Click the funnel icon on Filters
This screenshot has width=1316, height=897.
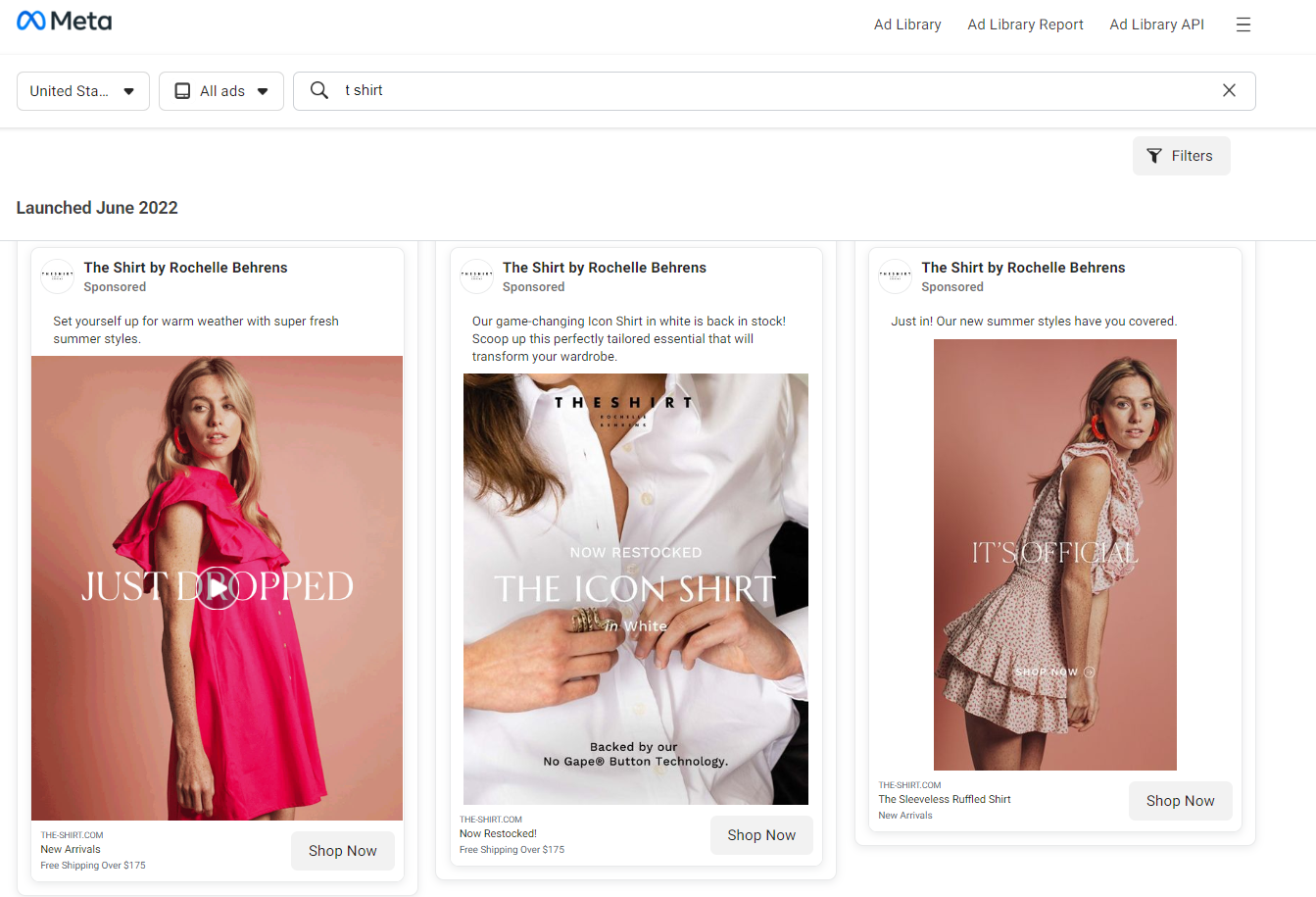click(x=1154, y=156)
